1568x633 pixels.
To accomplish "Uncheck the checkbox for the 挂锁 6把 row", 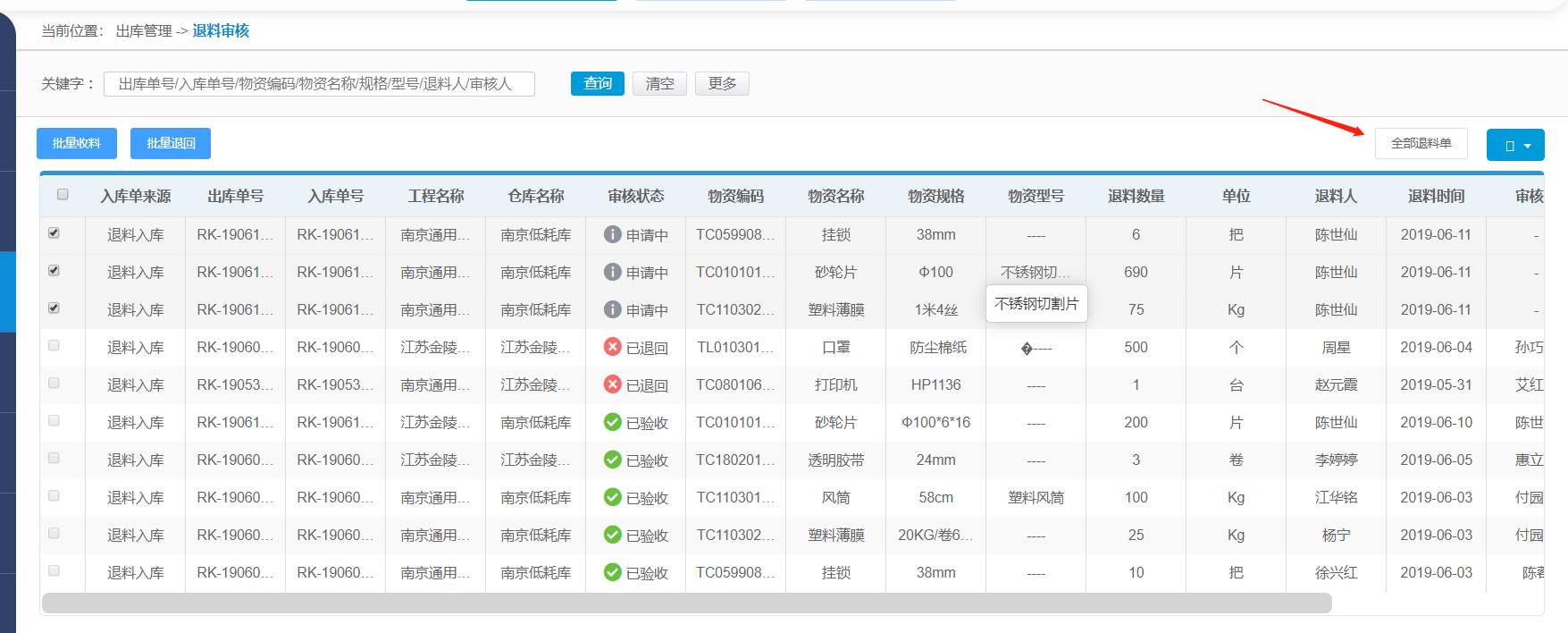I will point(54,232).
